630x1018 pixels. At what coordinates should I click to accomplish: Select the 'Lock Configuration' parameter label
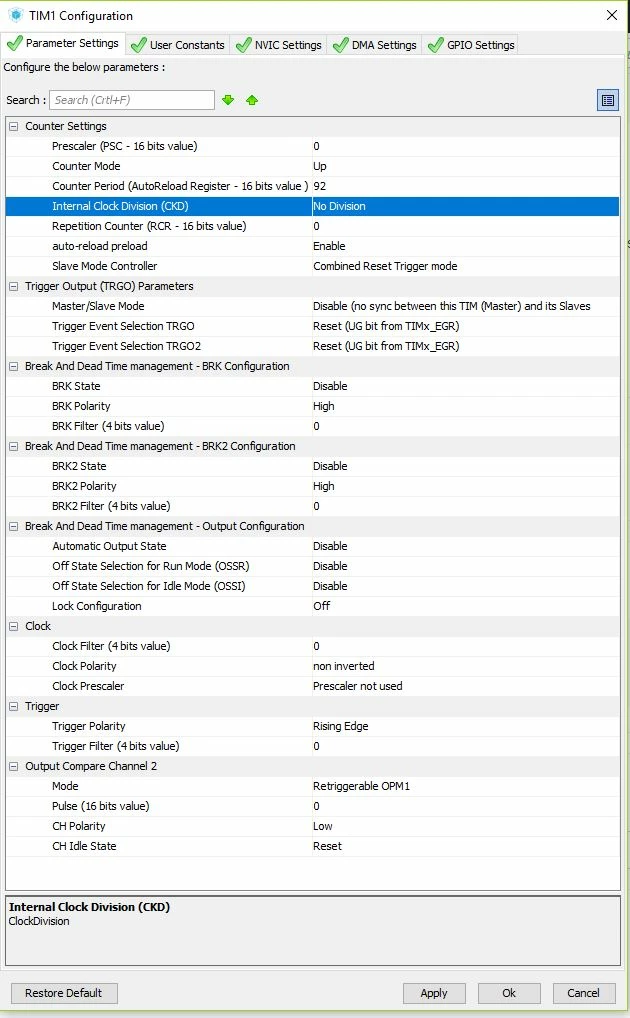[97, 606]
